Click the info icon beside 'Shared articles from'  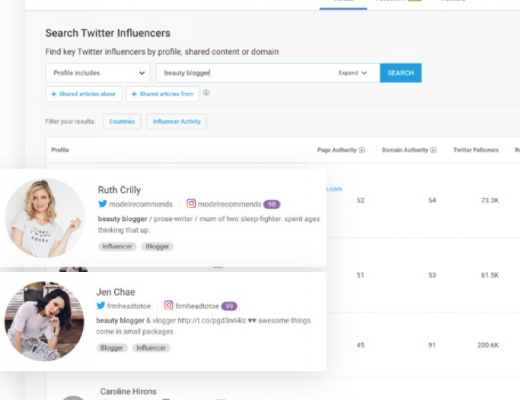click(x=206, y=93)
